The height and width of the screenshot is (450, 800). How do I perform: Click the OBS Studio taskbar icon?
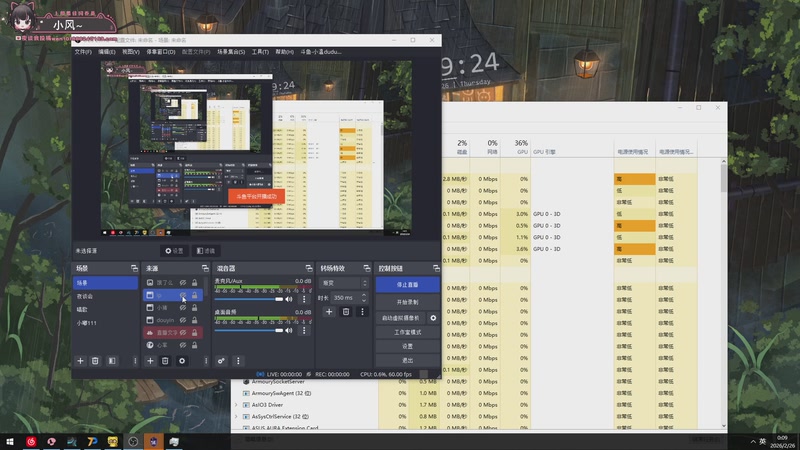133,441
